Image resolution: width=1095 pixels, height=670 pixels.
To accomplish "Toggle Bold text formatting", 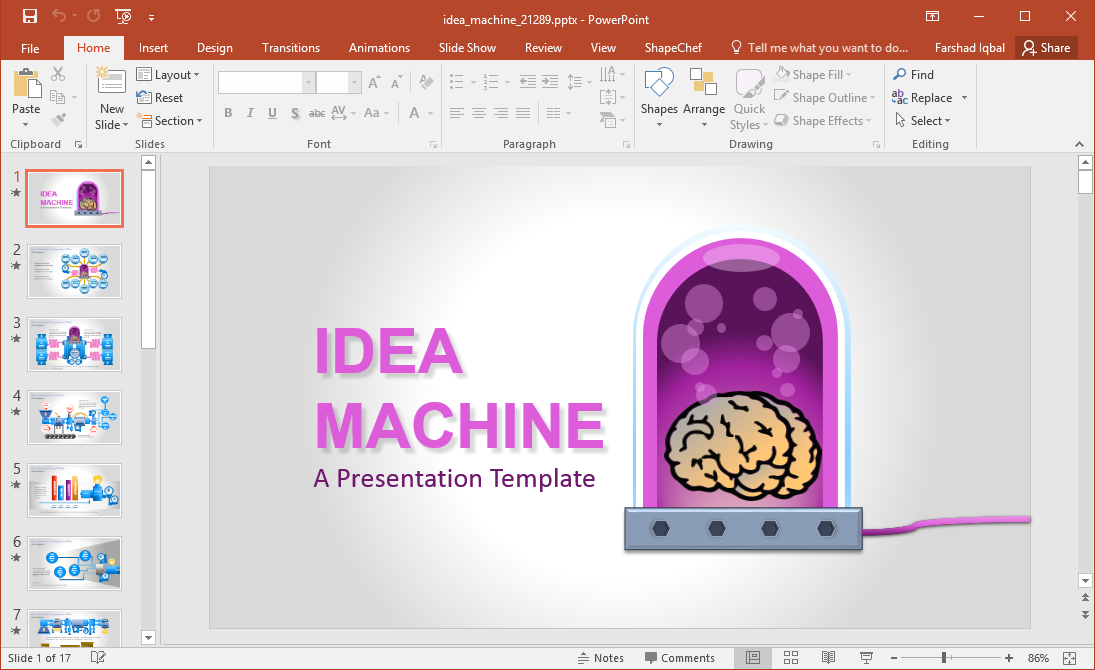I will click(x=228, y=114).
